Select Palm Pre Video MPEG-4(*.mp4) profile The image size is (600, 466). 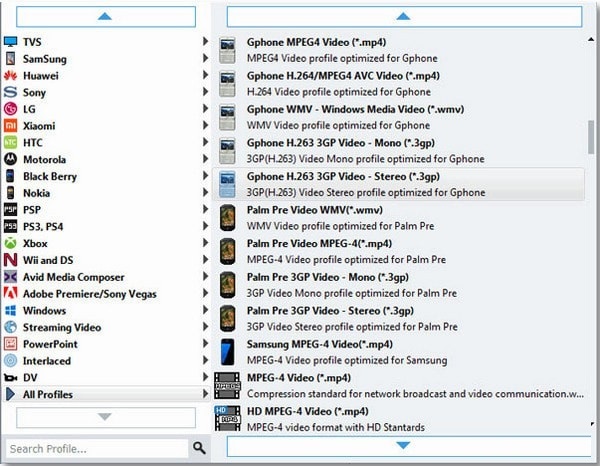pyautogui.click(x=398, y=251)
